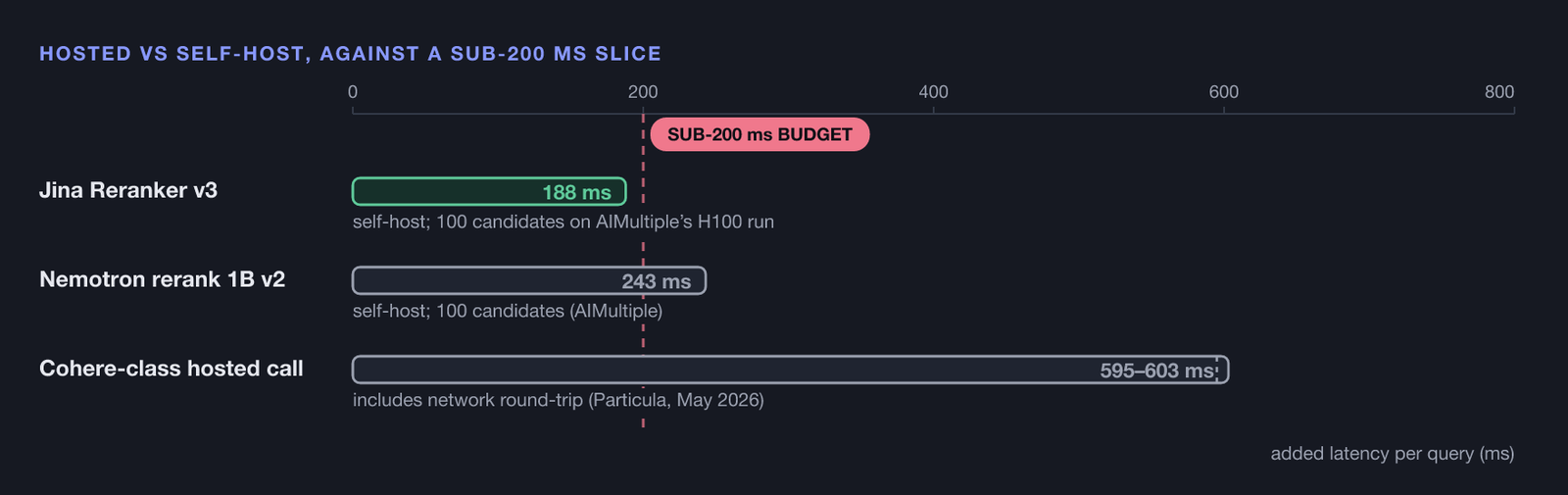Click the 243 ms value label
1568x495 pixels.
656,282
